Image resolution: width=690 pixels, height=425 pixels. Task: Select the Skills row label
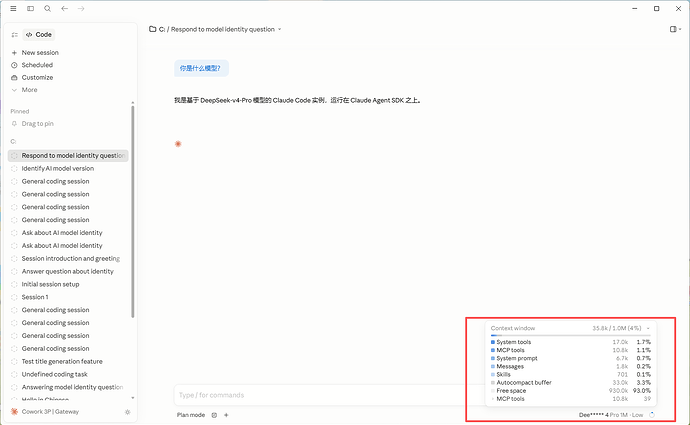coord(503,374)
